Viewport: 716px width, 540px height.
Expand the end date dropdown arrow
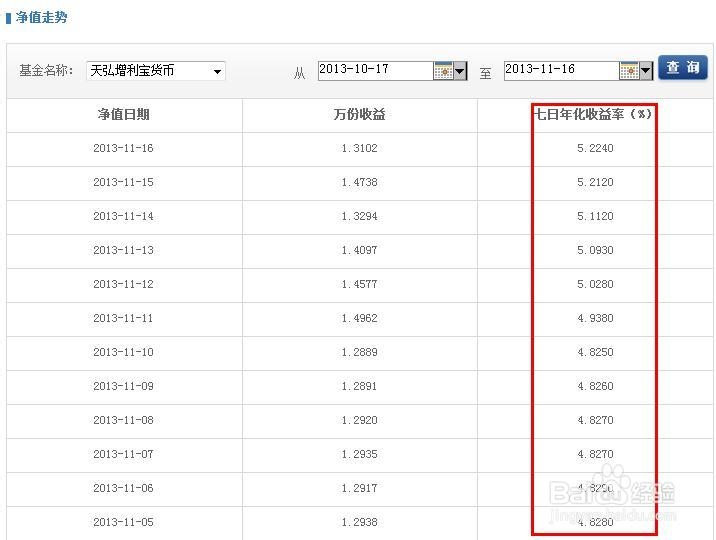click(x=646, y=71)
